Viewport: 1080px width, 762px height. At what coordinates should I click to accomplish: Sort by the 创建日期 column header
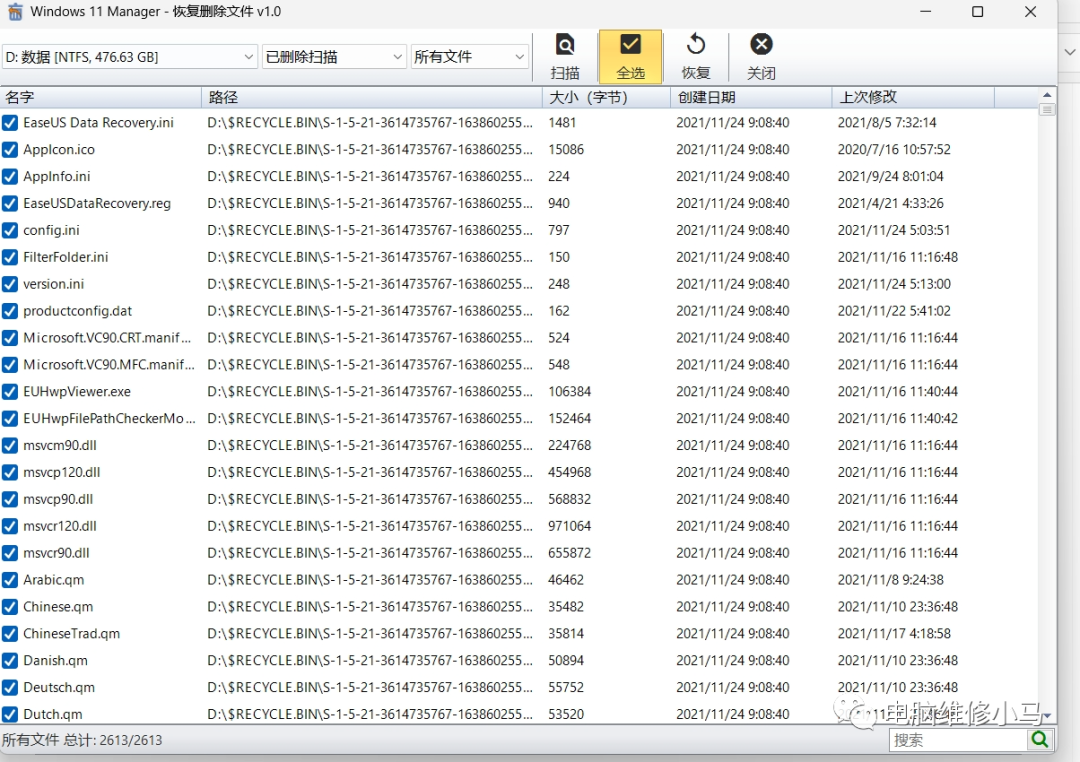pyautogui.click(x=751, y=97)
